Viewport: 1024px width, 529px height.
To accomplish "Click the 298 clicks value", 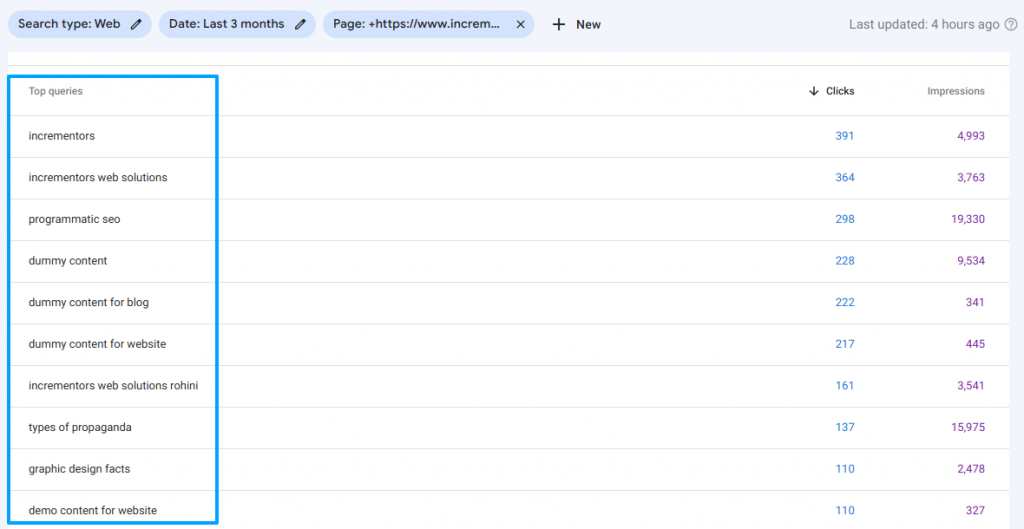I will pos(844,219).
